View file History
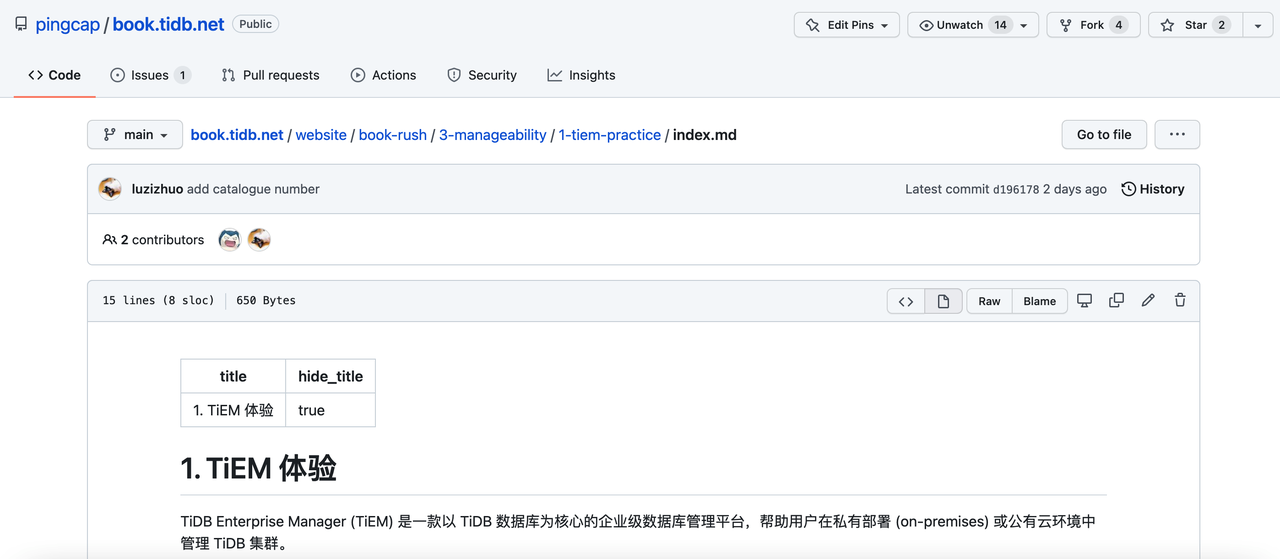This screenshot has height=559, width=1280. (1153, 189)
